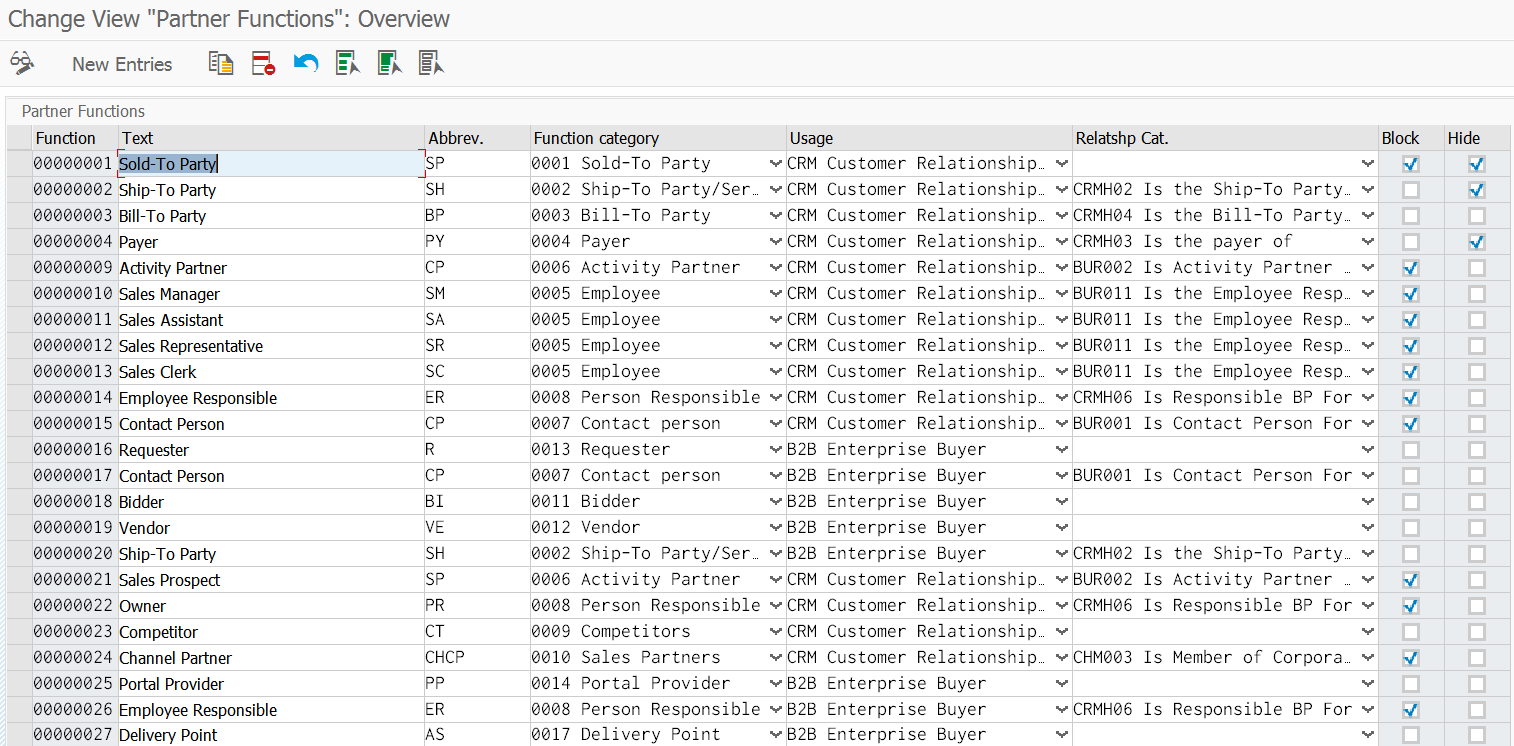Click the Portal Provider text cell

tap(271, 684)
